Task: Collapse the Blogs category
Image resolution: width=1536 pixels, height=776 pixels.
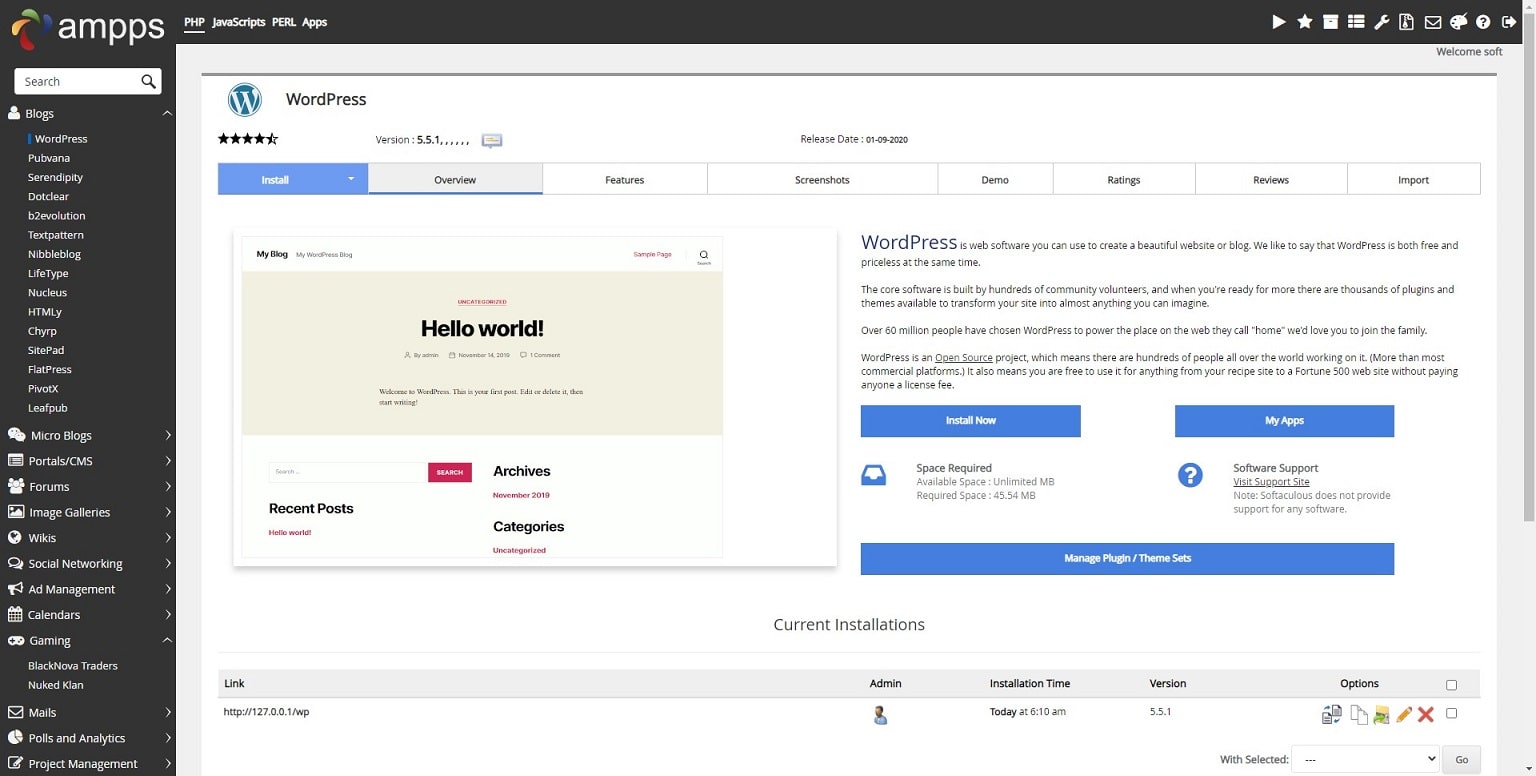Action: coord(88,113)
